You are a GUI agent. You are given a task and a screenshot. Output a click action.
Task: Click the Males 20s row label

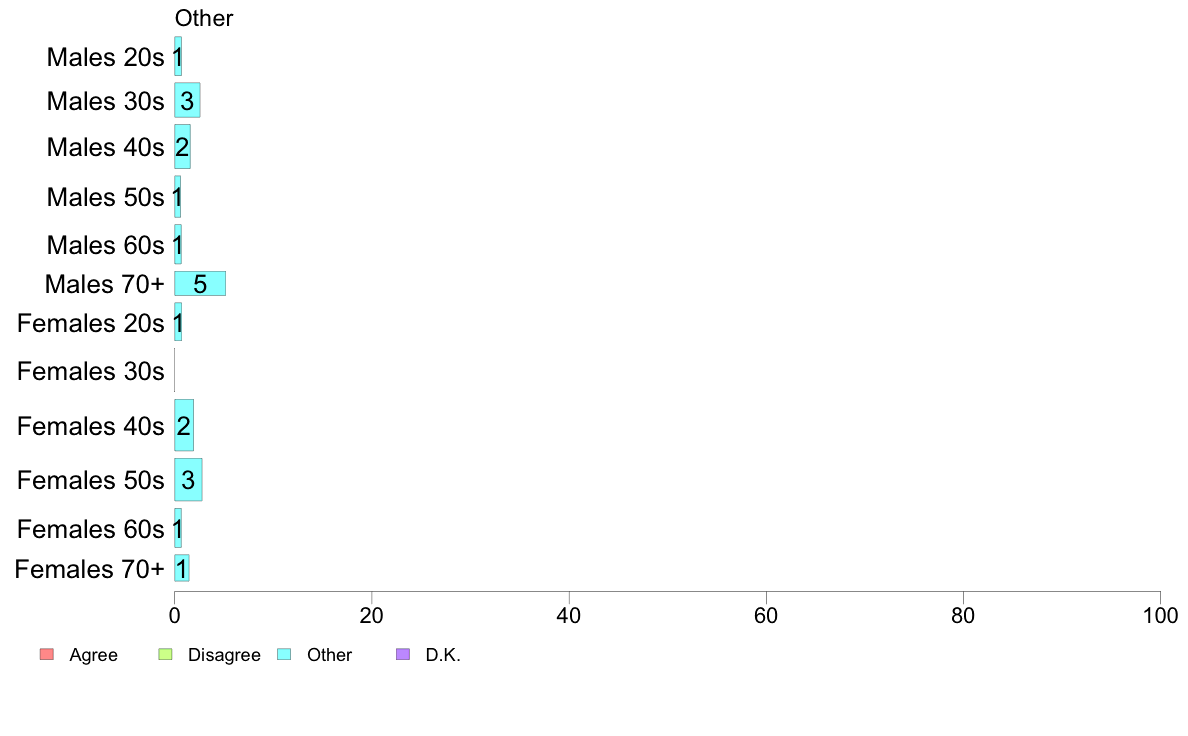click(105, 58)
